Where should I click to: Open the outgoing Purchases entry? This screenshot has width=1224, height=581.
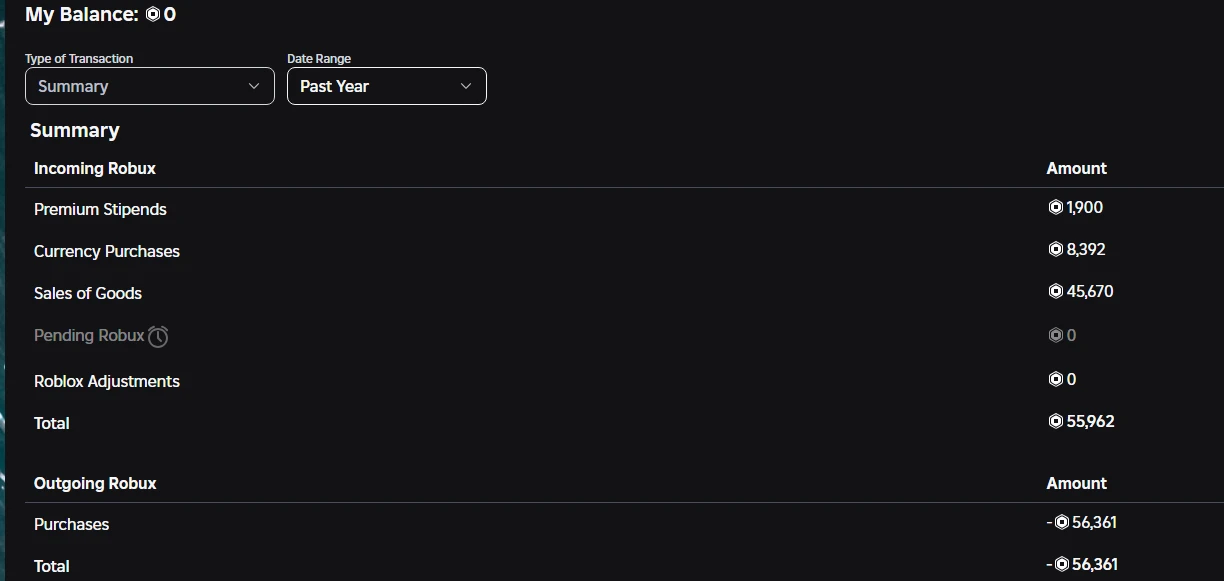click(71, 524)
